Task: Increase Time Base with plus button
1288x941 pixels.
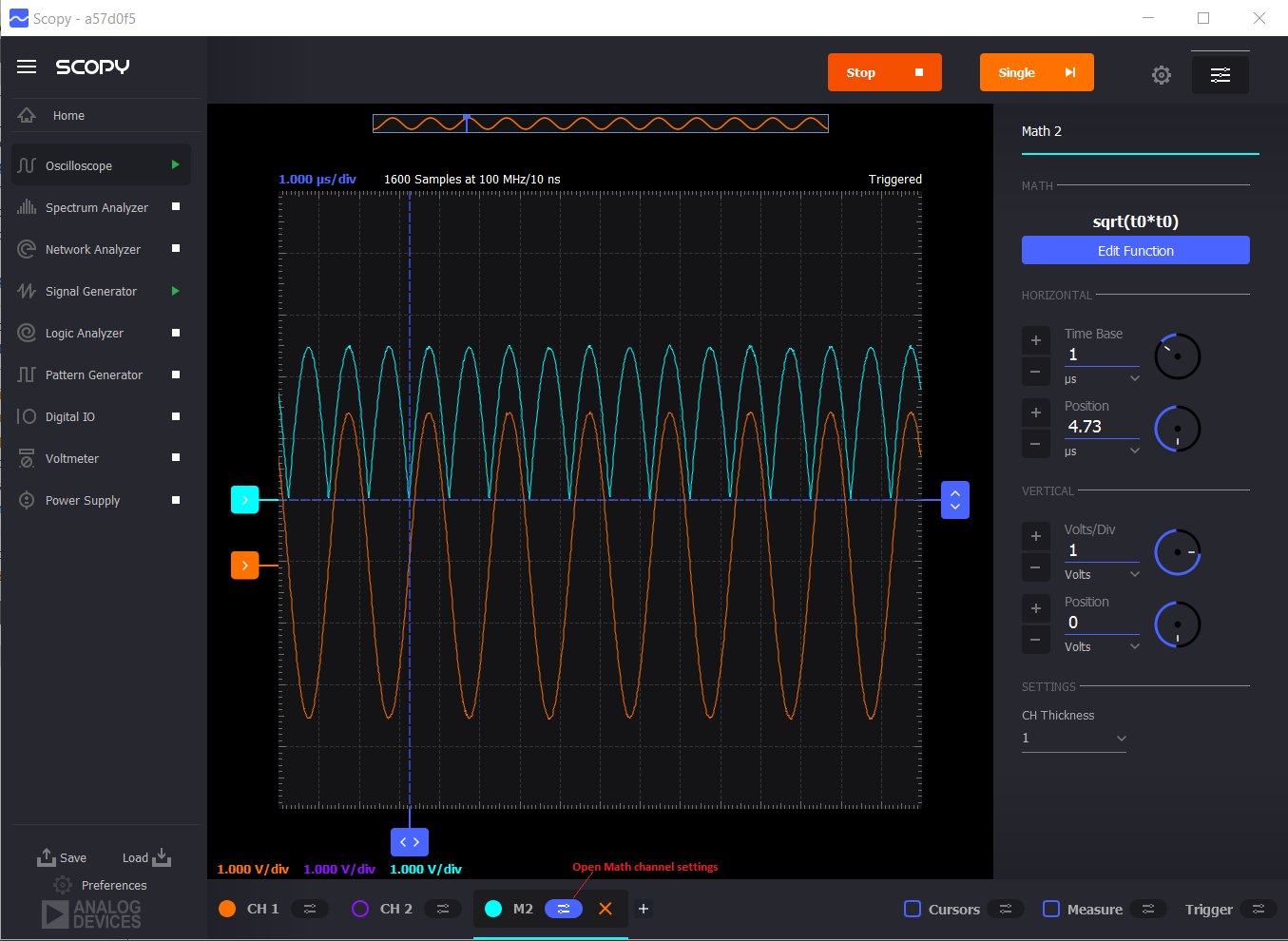Action: point(1036,340)
